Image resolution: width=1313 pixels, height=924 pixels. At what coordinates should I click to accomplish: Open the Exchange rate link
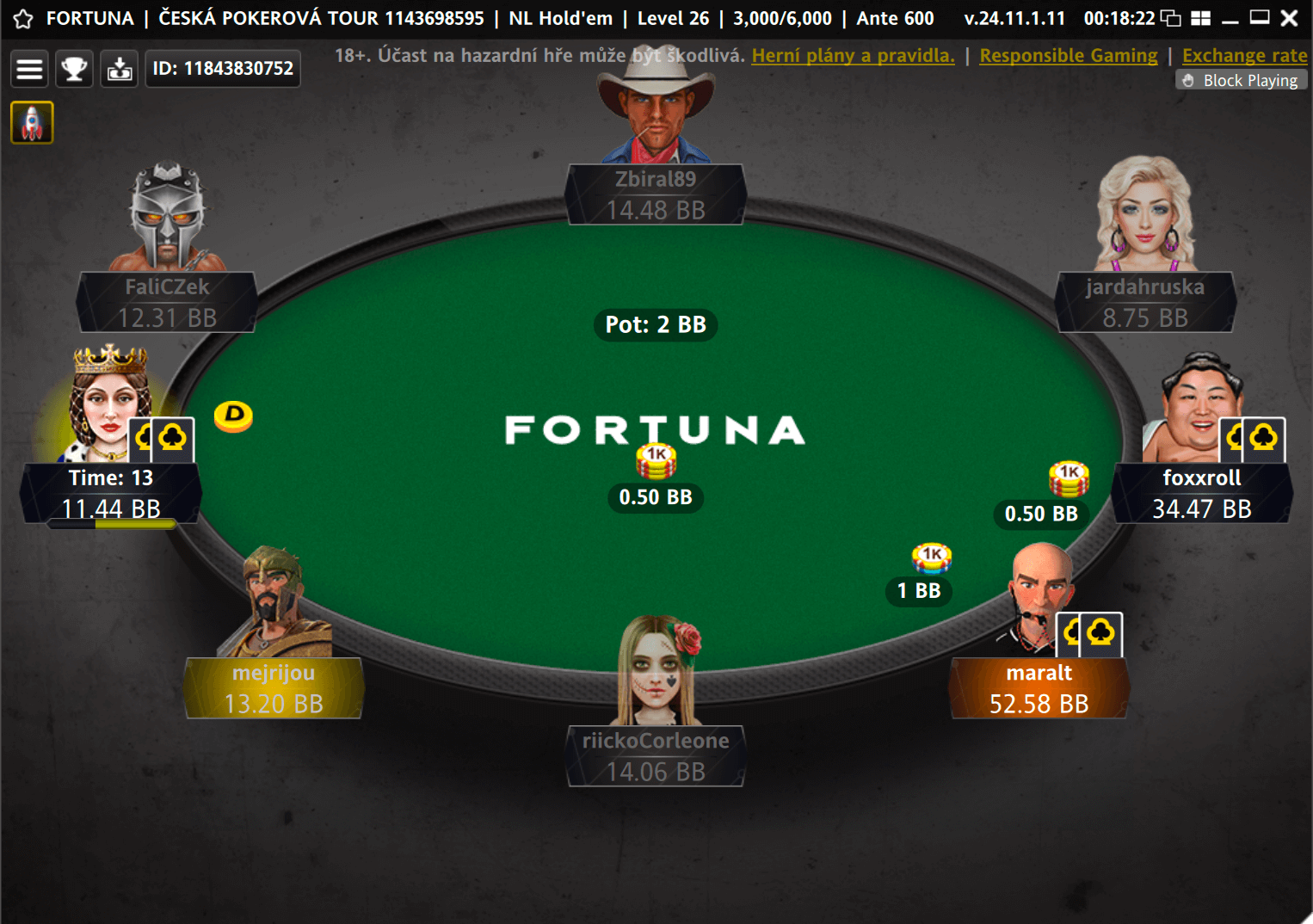click(x=1244, y=56)
